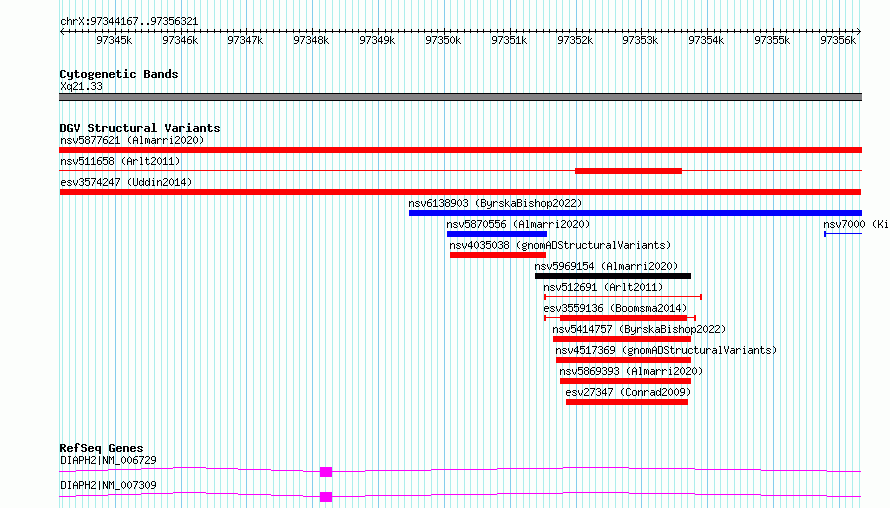890x508 pixels.
Task: Click the nsv5877621 (Almarri2020) variant label
Action: (x=132, y=140)
